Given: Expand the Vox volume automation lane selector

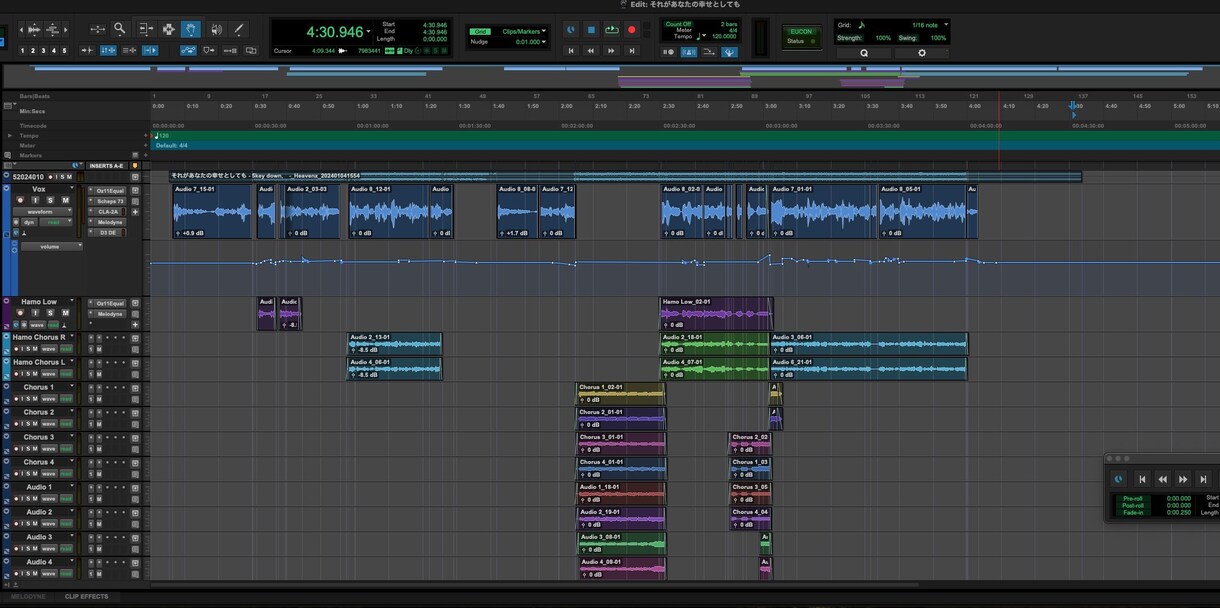Looking at the screenshot, I should coord(51,246).
